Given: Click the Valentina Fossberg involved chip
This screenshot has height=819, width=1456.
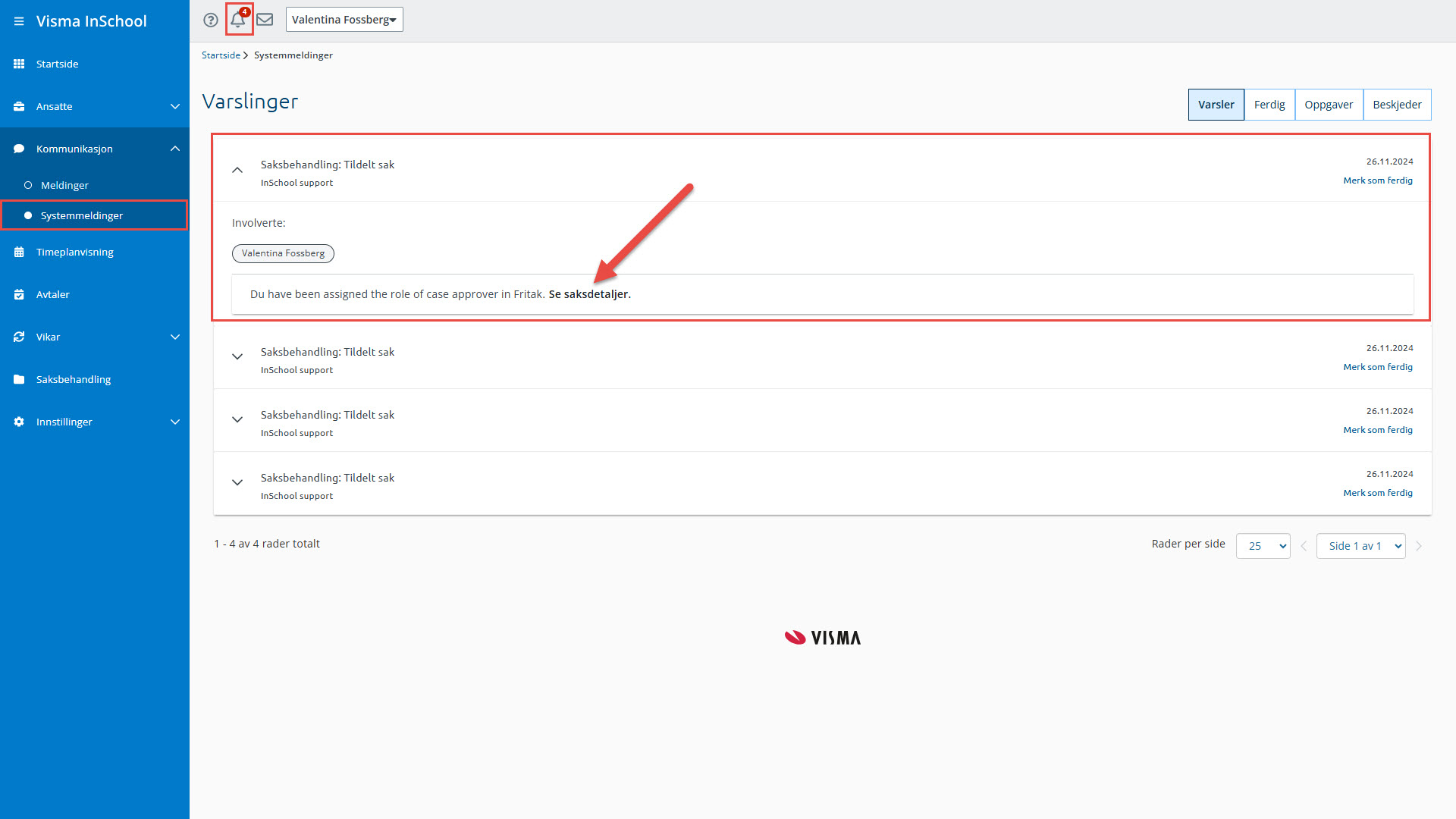Looking at the screenshot, I should tap(283, 253).
